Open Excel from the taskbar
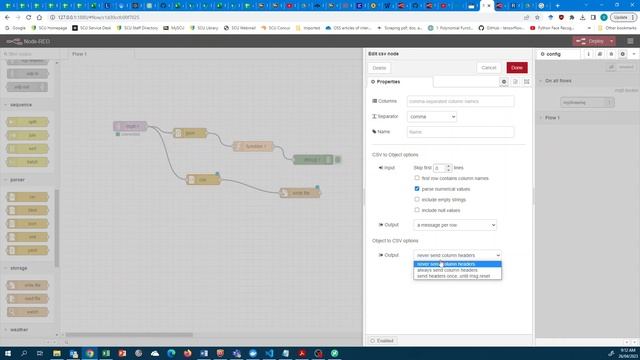 [106, 353]
